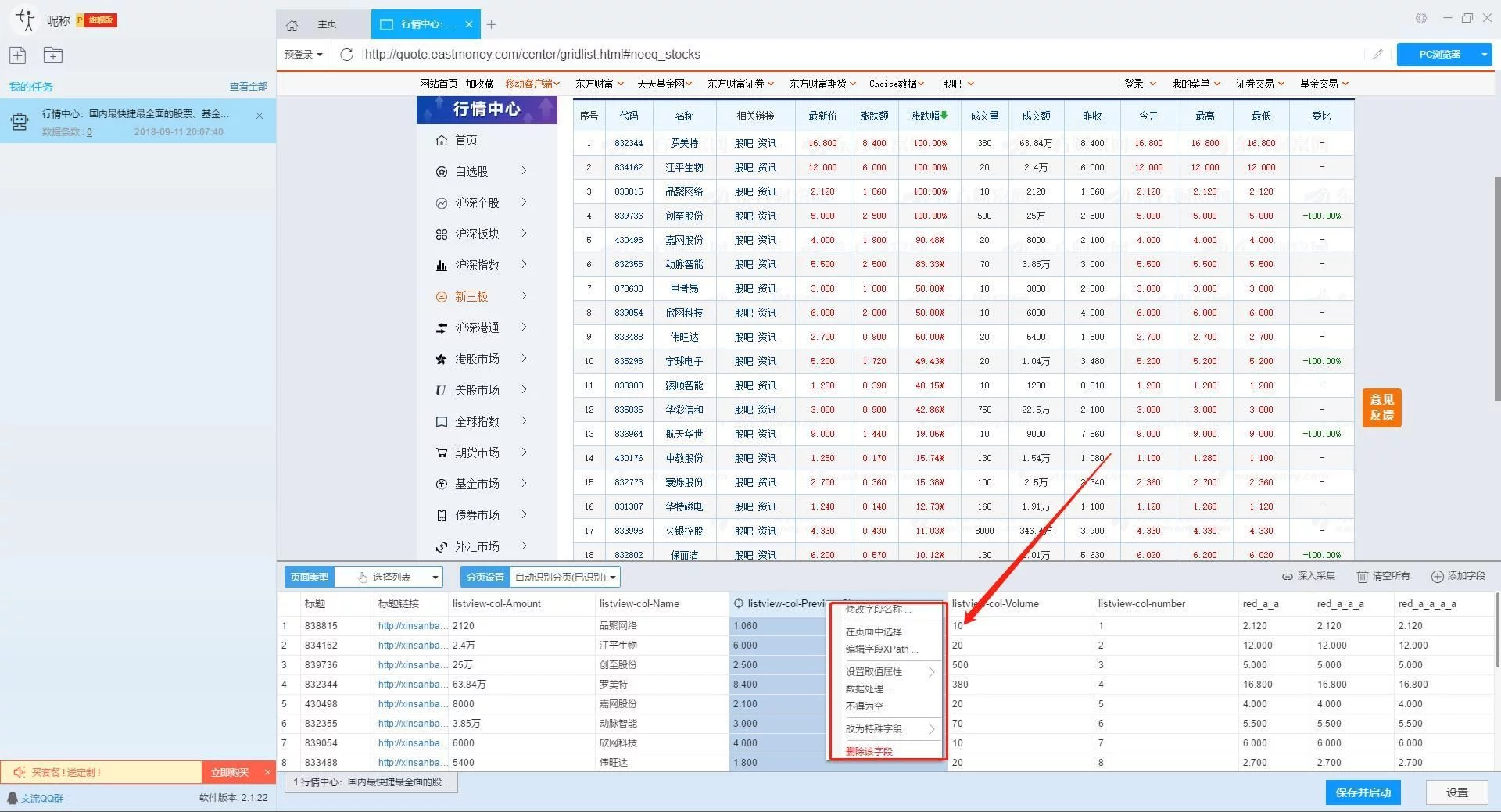Close the 买套餐 promotion banner

[267, 772]
